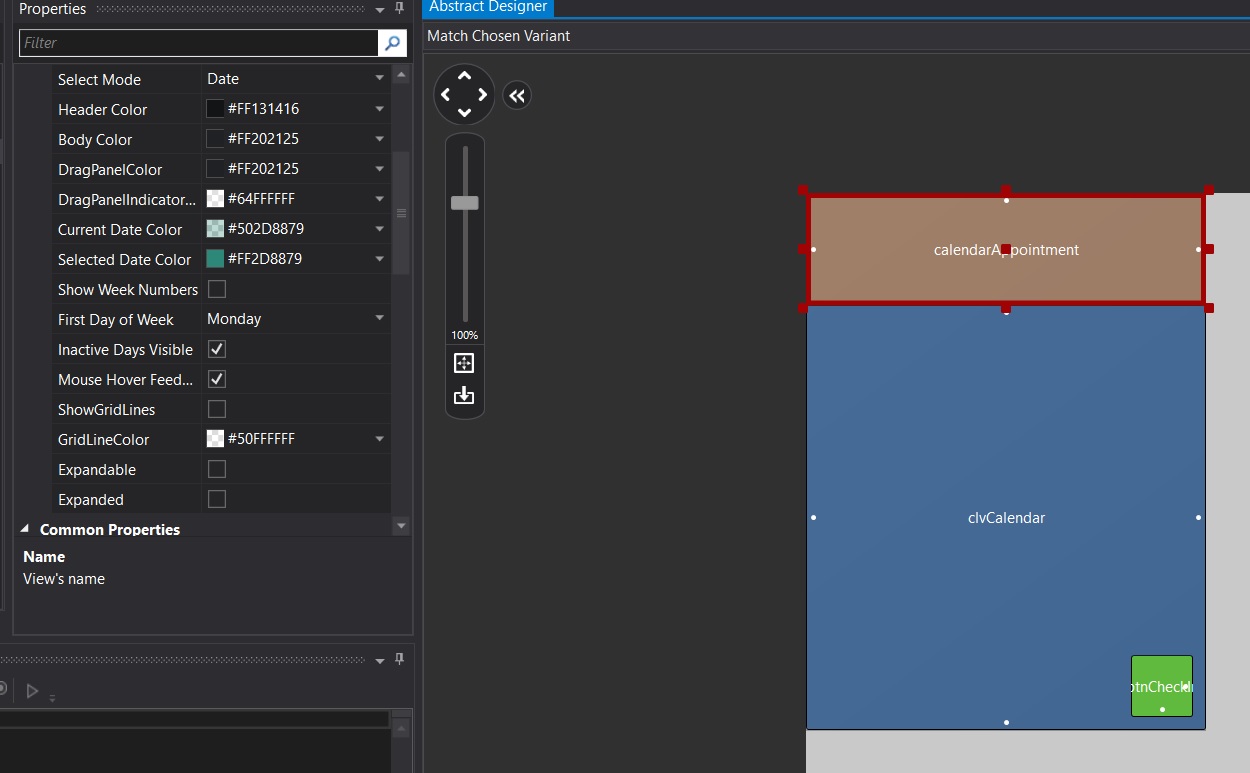Click the download arrow icon under zoom controls
The image size is (1250, 773).
[464, 396]
